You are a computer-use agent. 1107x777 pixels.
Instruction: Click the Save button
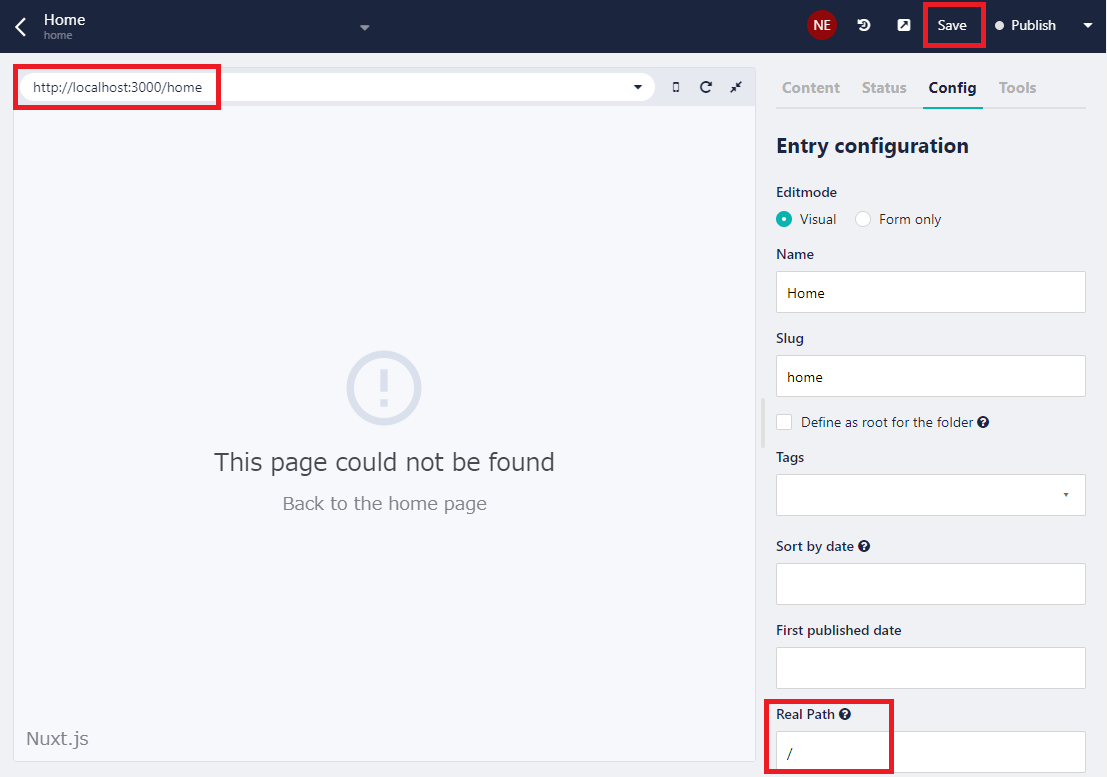coord(952,25)
